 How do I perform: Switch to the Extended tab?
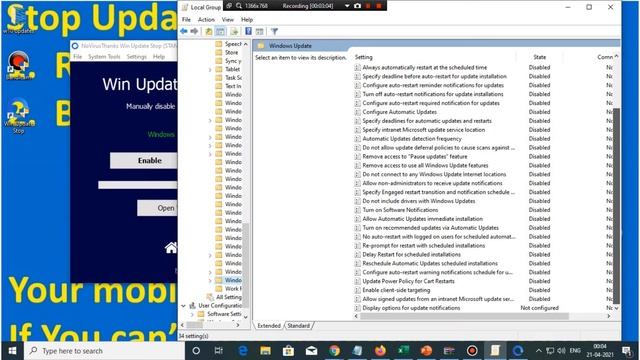[269, 326]
